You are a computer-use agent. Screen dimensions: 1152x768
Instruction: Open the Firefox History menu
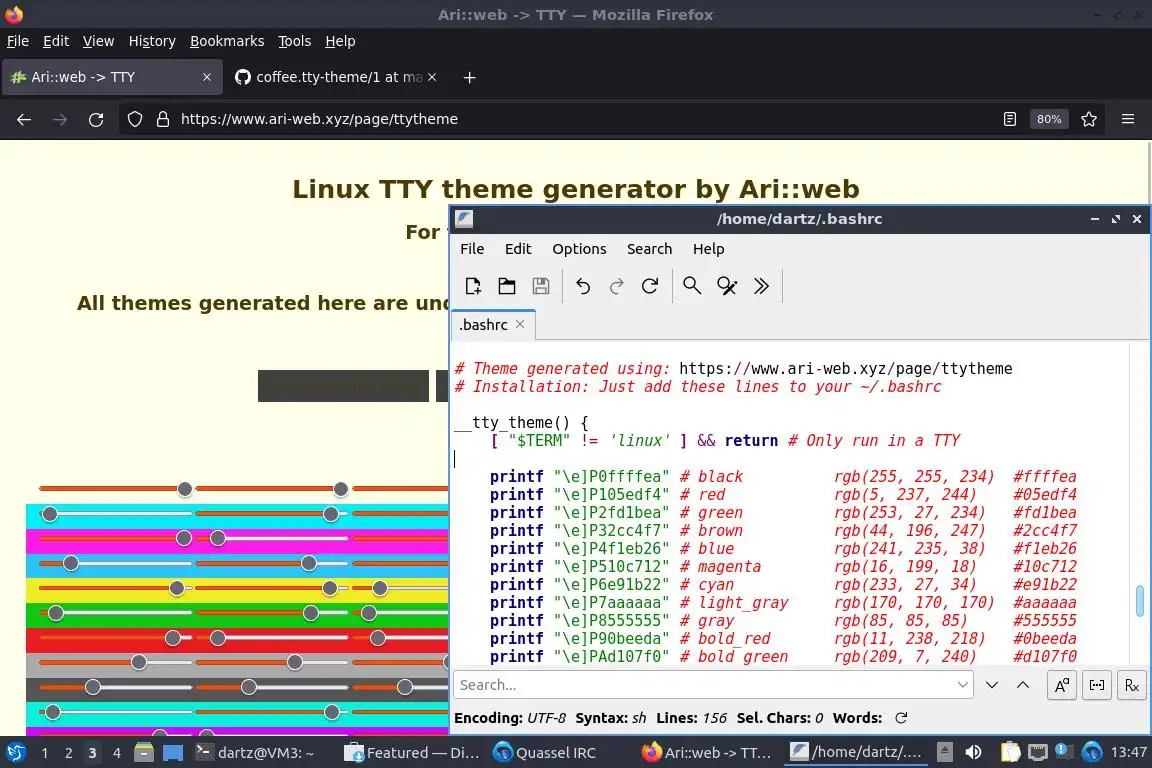pyautogui.click(x=152, y=41)
